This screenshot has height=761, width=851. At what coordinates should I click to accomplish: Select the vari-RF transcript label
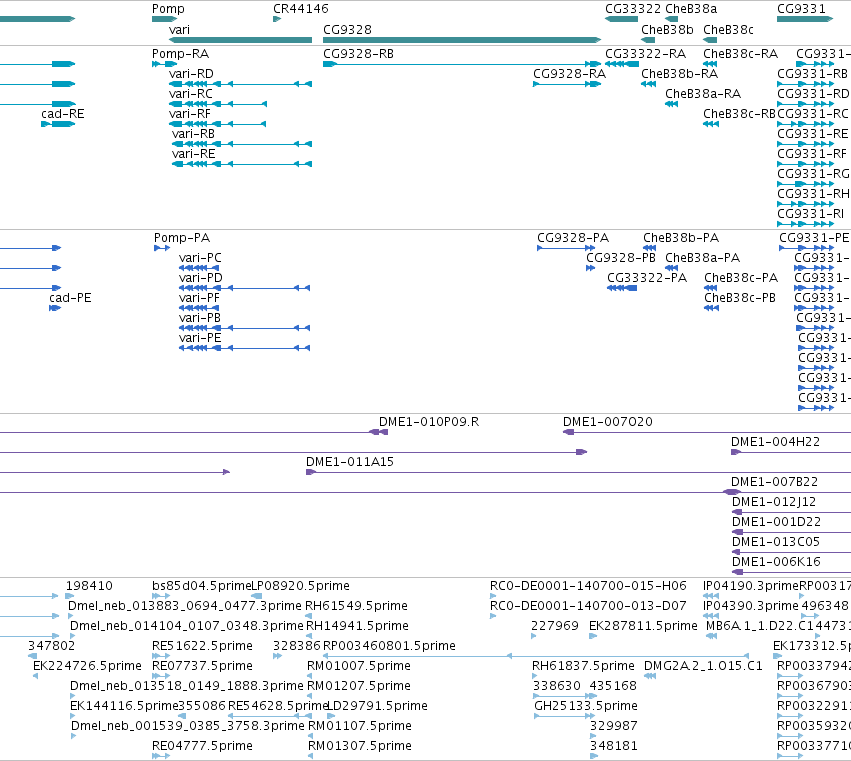(190, 114)
